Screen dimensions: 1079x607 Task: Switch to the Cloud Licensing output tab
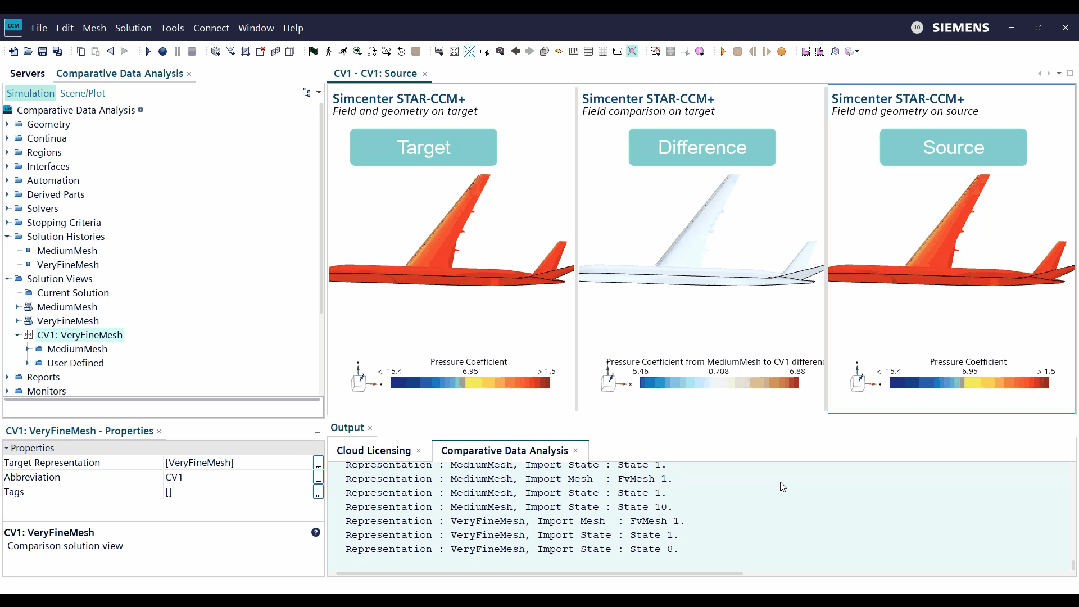[374, 450]
